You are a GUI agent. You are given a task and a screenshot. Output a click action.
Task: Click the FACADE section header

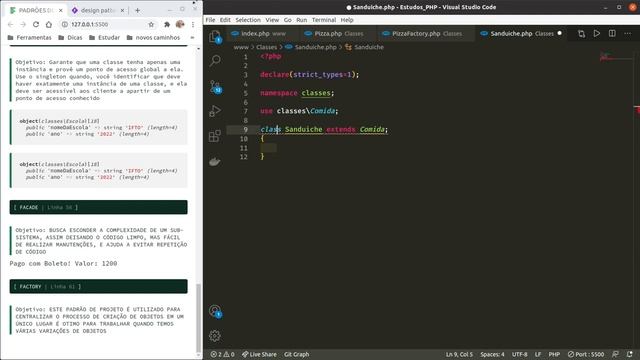pos(98,207)
